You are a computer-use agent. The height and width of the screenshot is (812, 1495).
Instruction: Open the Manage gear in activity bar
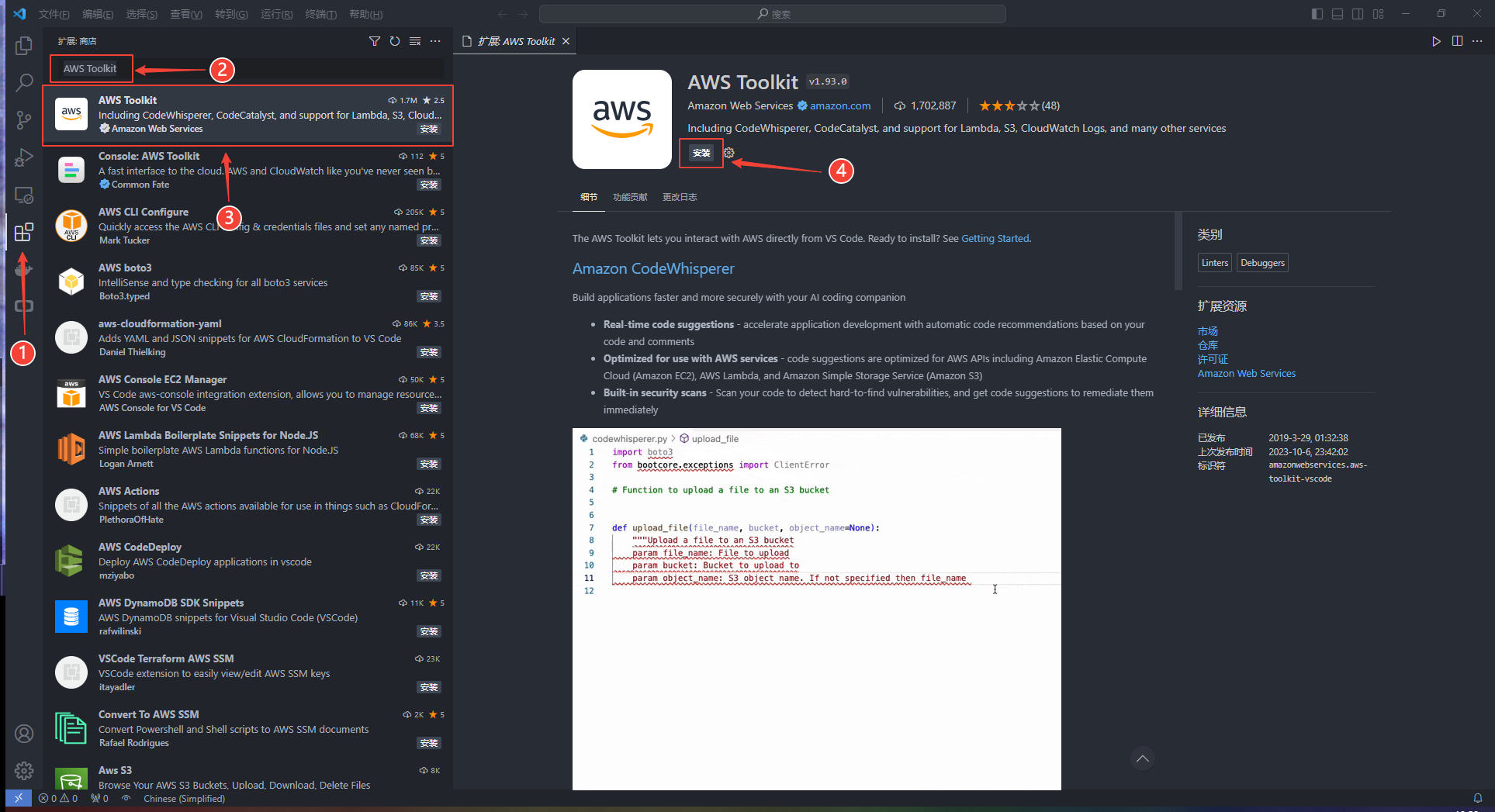pyautogui.click(x=24, y=770)
